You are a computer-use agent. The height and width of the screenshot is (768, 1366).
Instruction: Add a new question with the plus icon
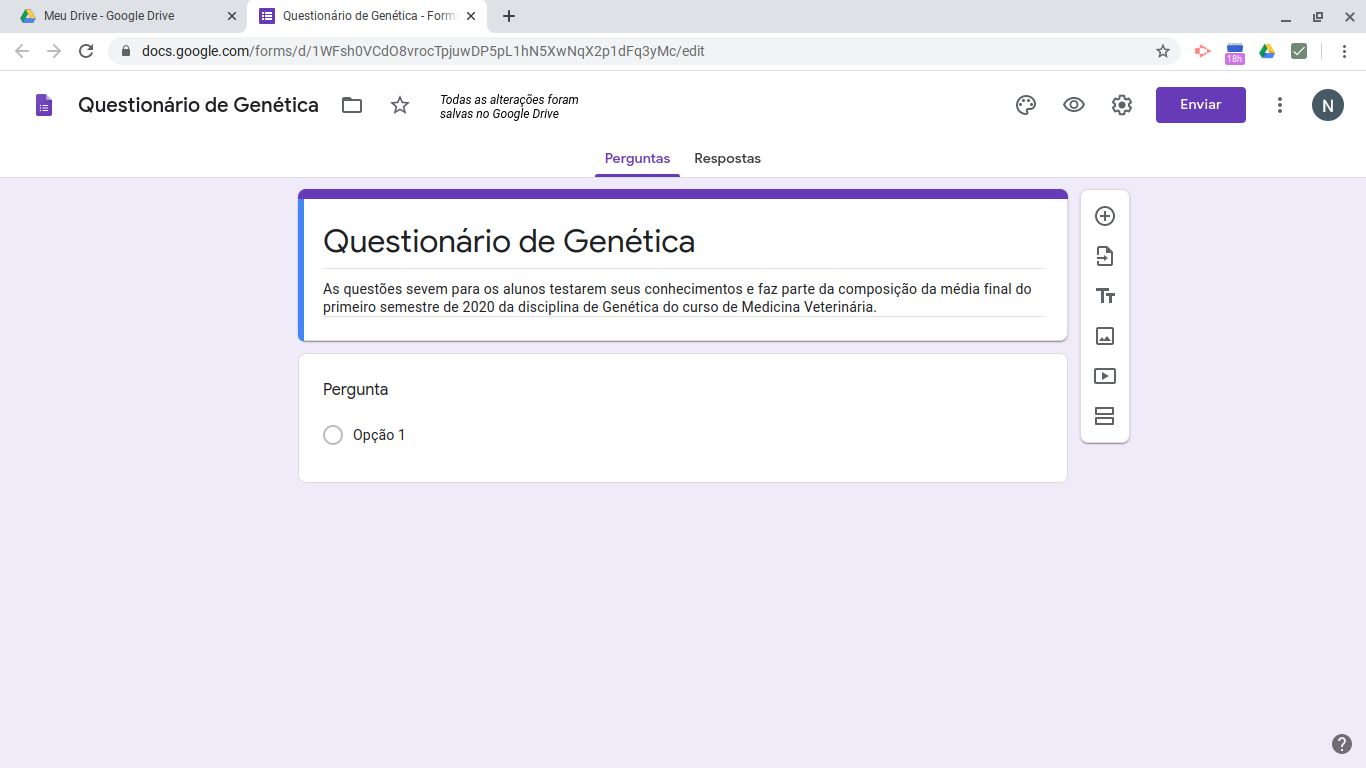pyautogui.click(x=1105, y=216)
